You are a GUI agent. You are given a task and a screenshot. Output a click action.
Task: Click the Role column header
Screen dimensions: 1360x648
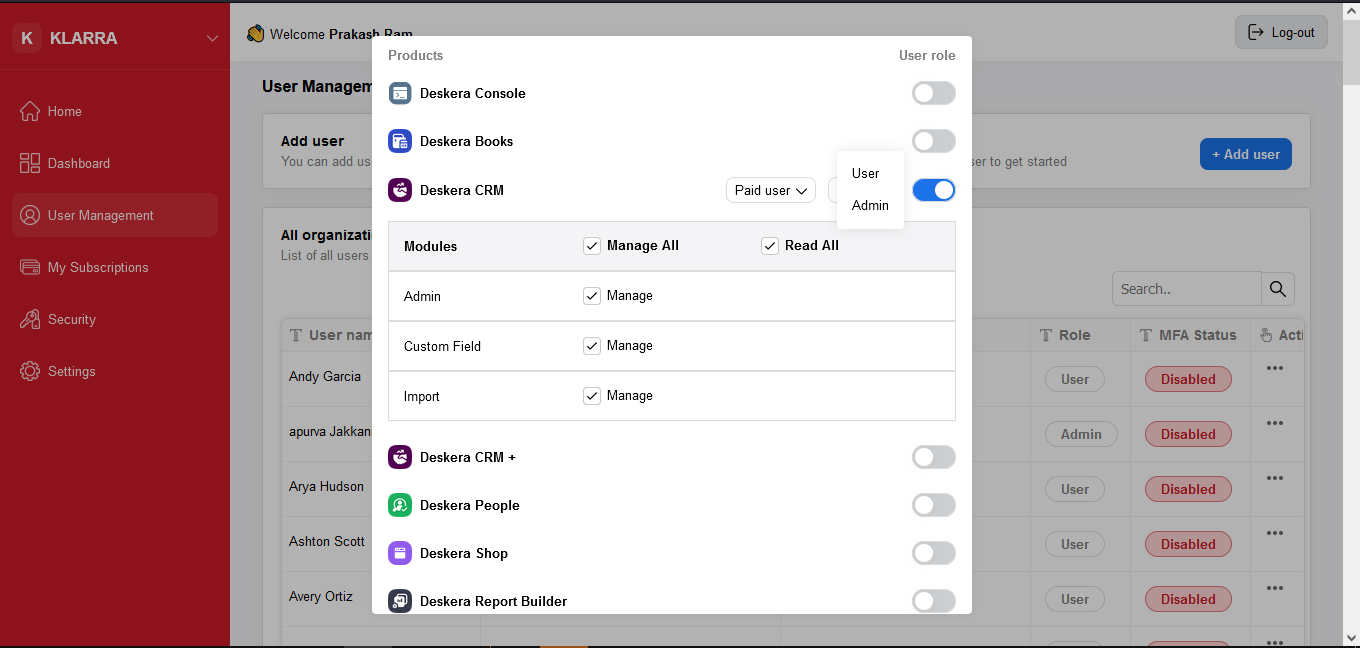(1075, 335)
